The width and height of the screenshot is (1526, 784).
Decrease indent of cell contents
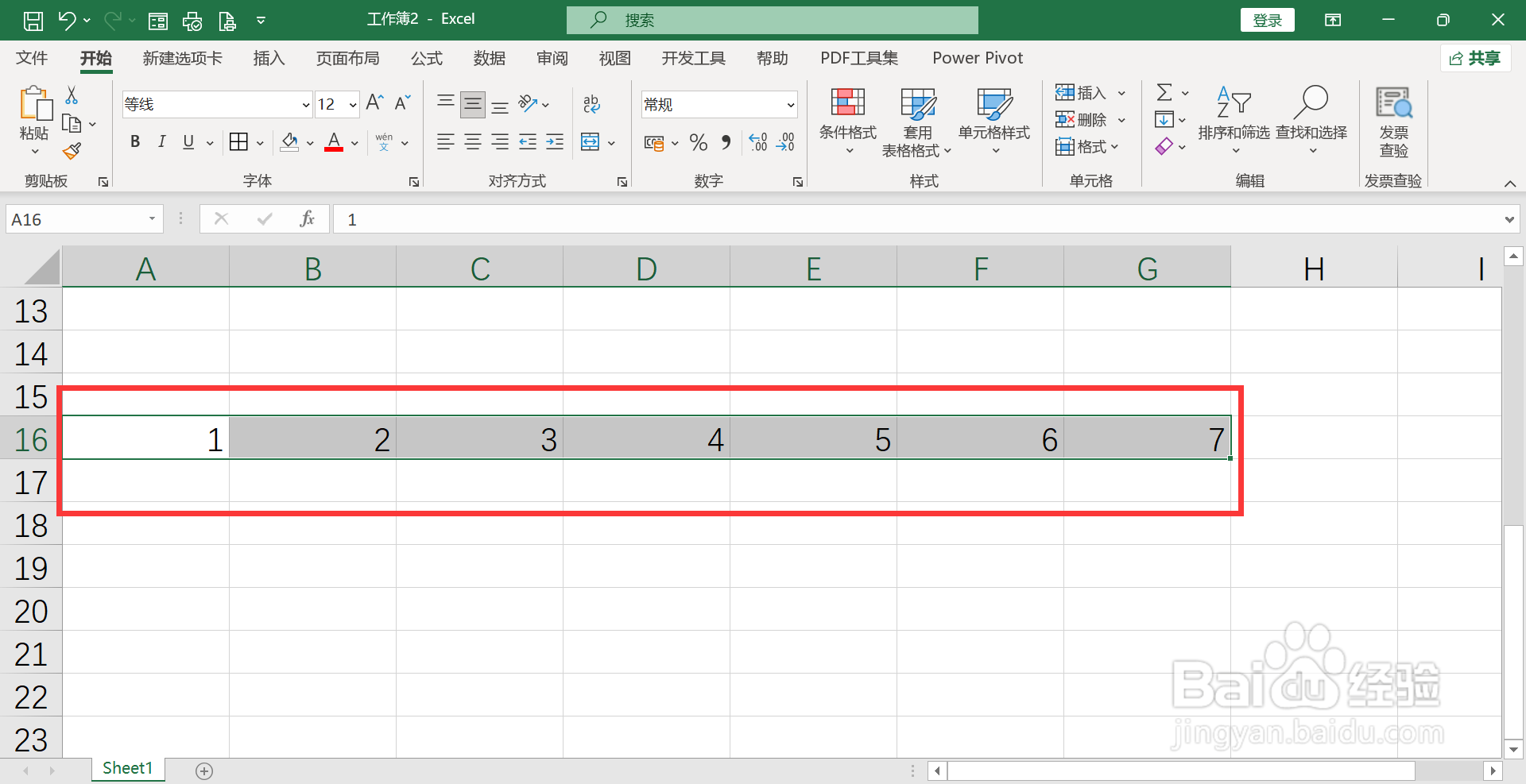tap(528, 142)
